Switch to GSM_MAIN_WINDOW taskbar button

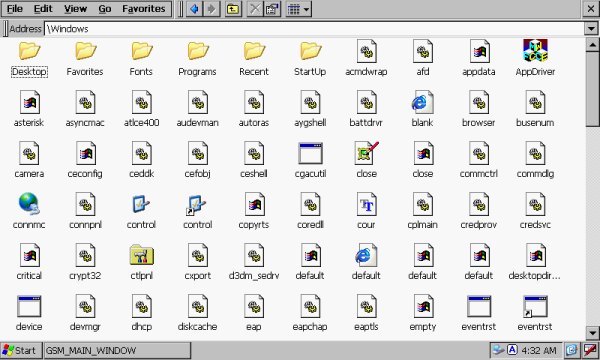117,350
